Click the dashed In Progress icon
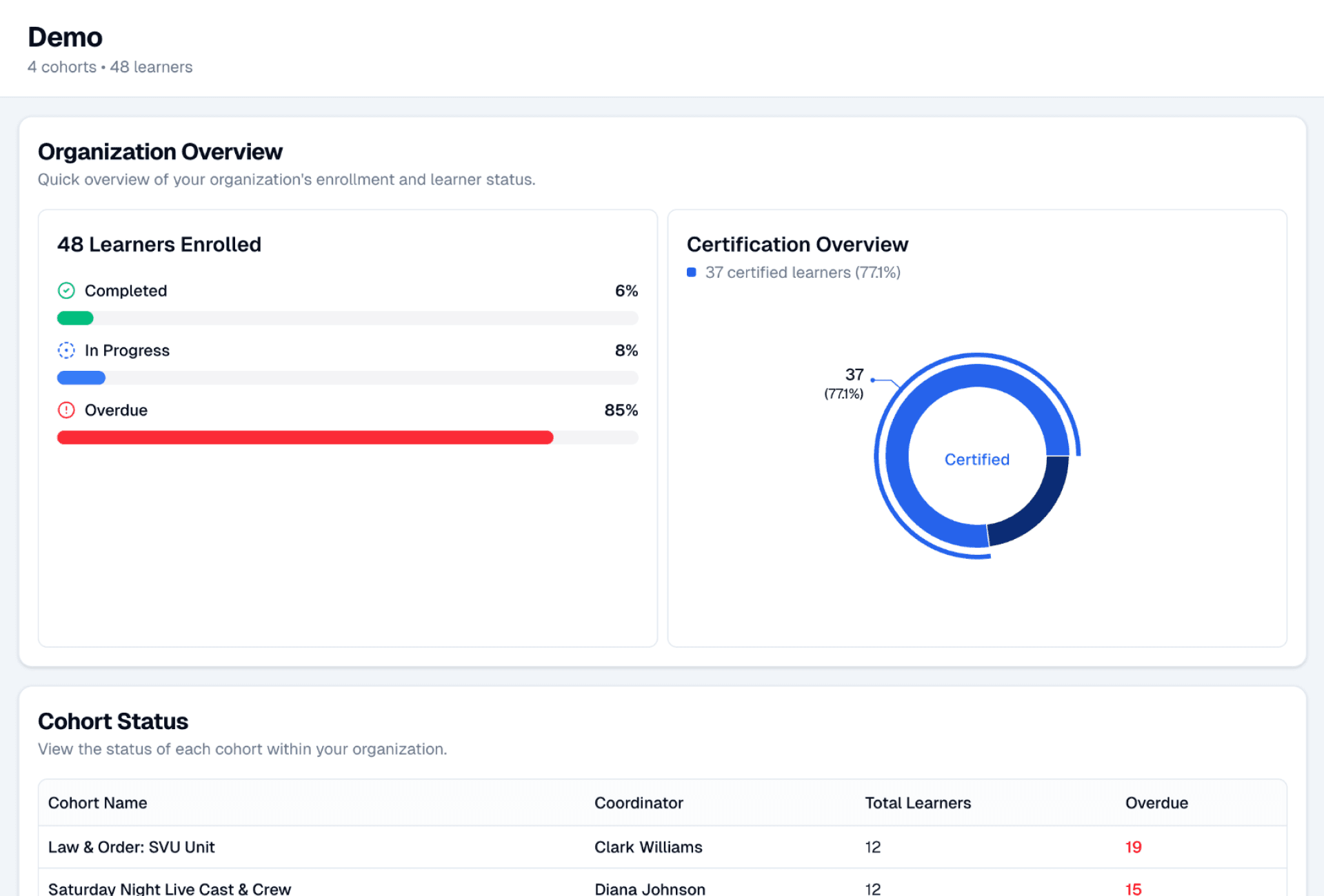1324x896 pixels. pyautogui.click(x=66, y=351)
